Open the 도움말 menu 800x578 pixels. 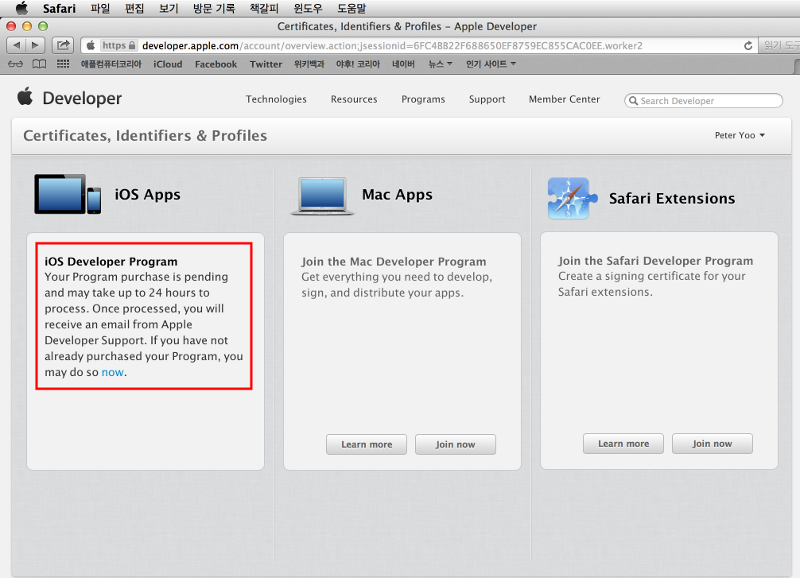pos(352,8)
